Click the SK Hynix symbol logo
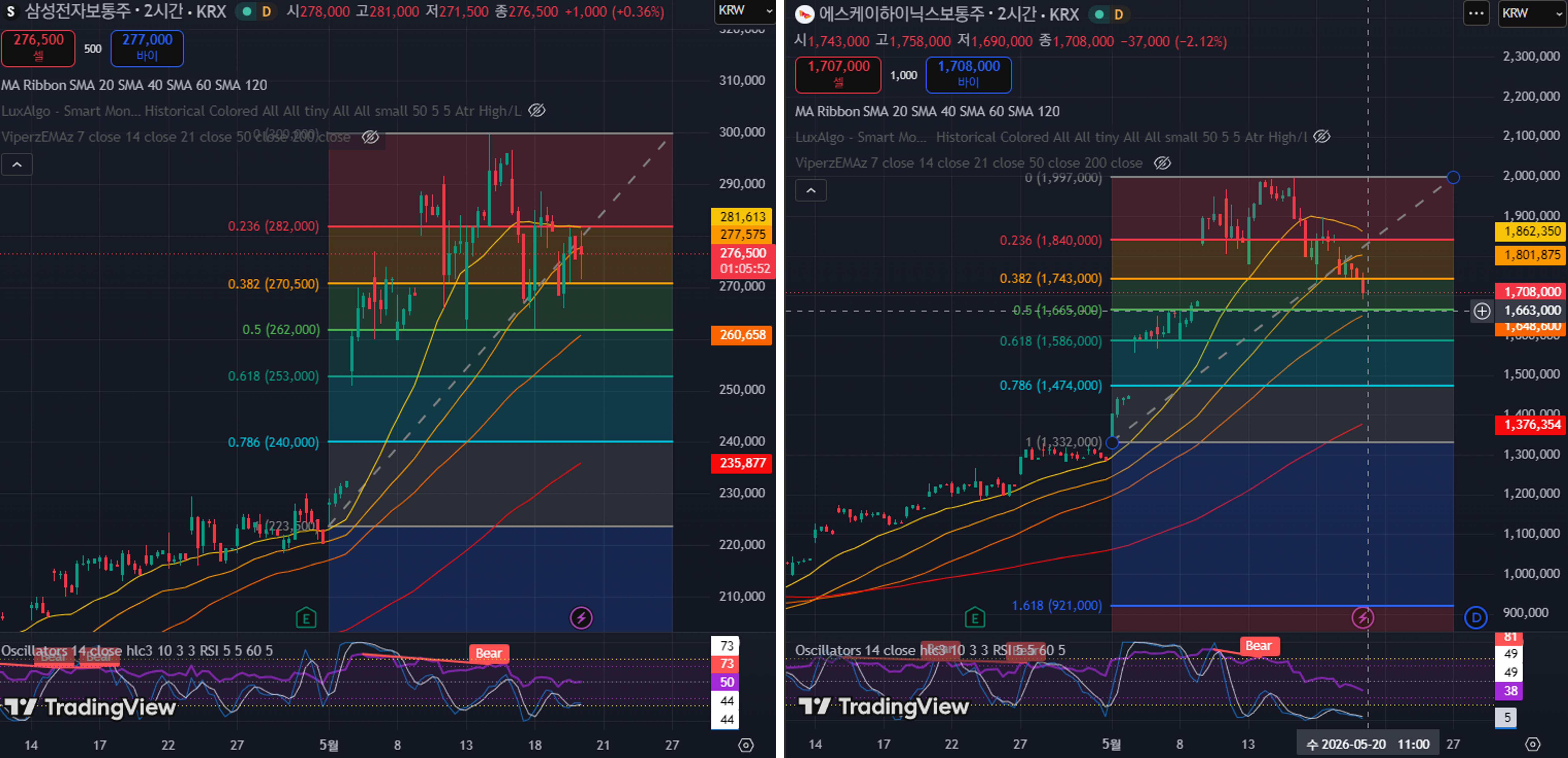Image resolution: width=1568 pixels, height=758 pixels. 805,14
